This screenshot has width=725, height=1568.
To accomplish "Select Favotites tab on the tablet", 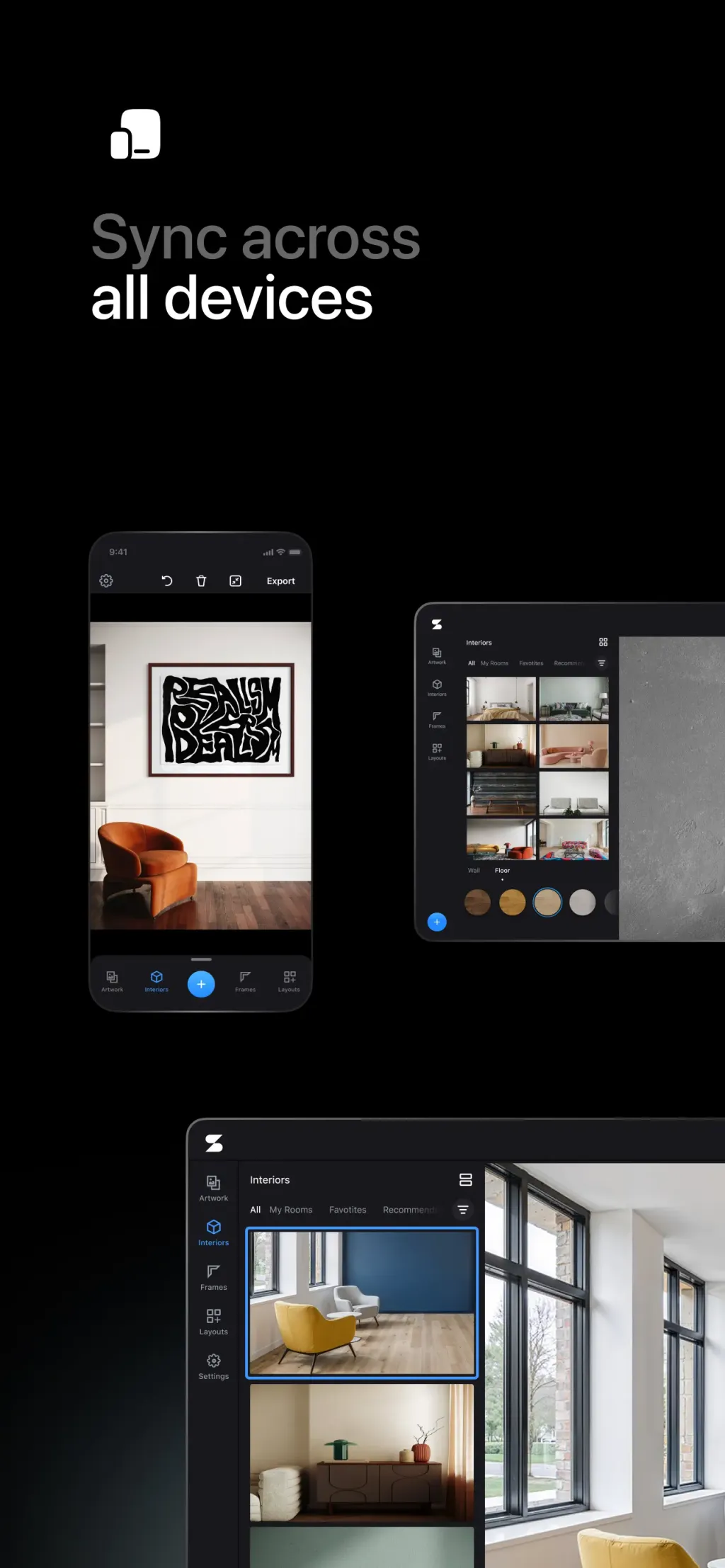I will 531,663.
